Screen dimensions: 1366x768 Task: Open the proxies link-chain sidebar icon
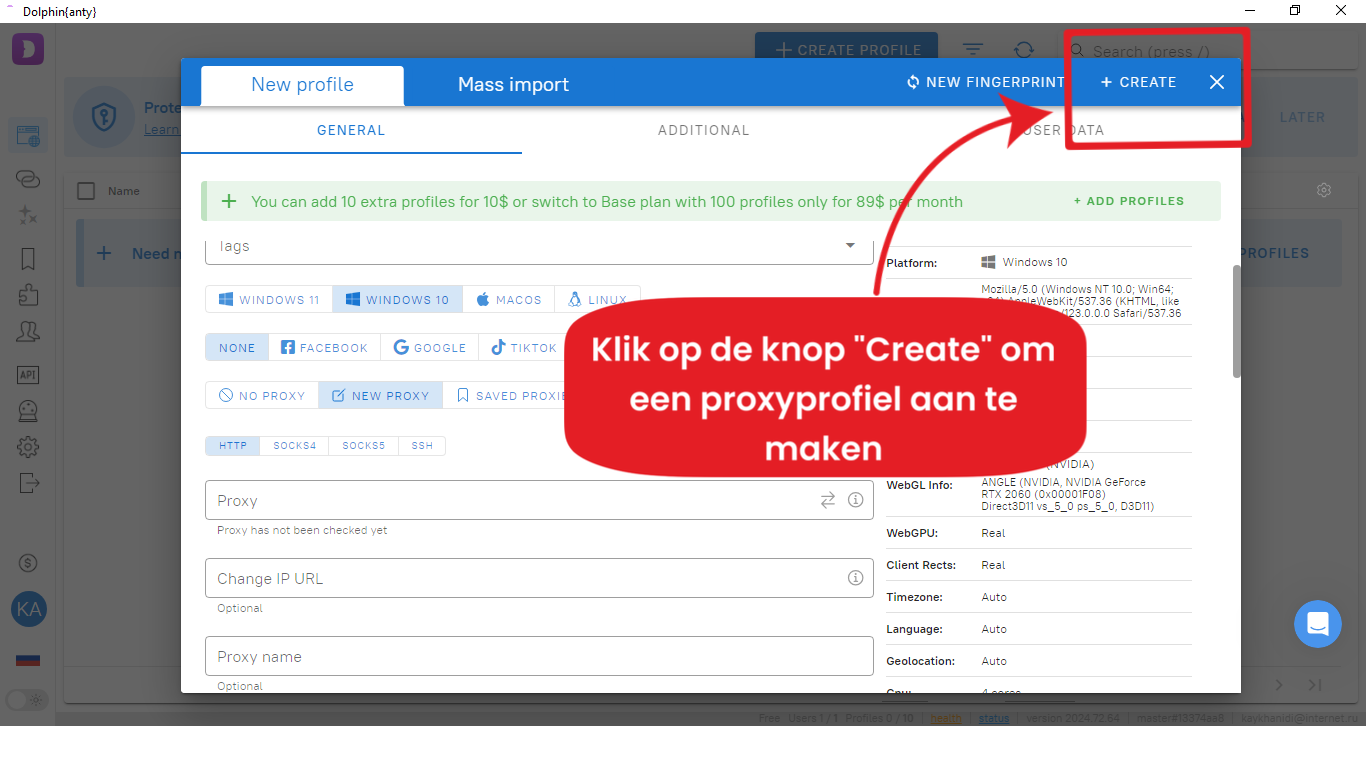point(28,179)
